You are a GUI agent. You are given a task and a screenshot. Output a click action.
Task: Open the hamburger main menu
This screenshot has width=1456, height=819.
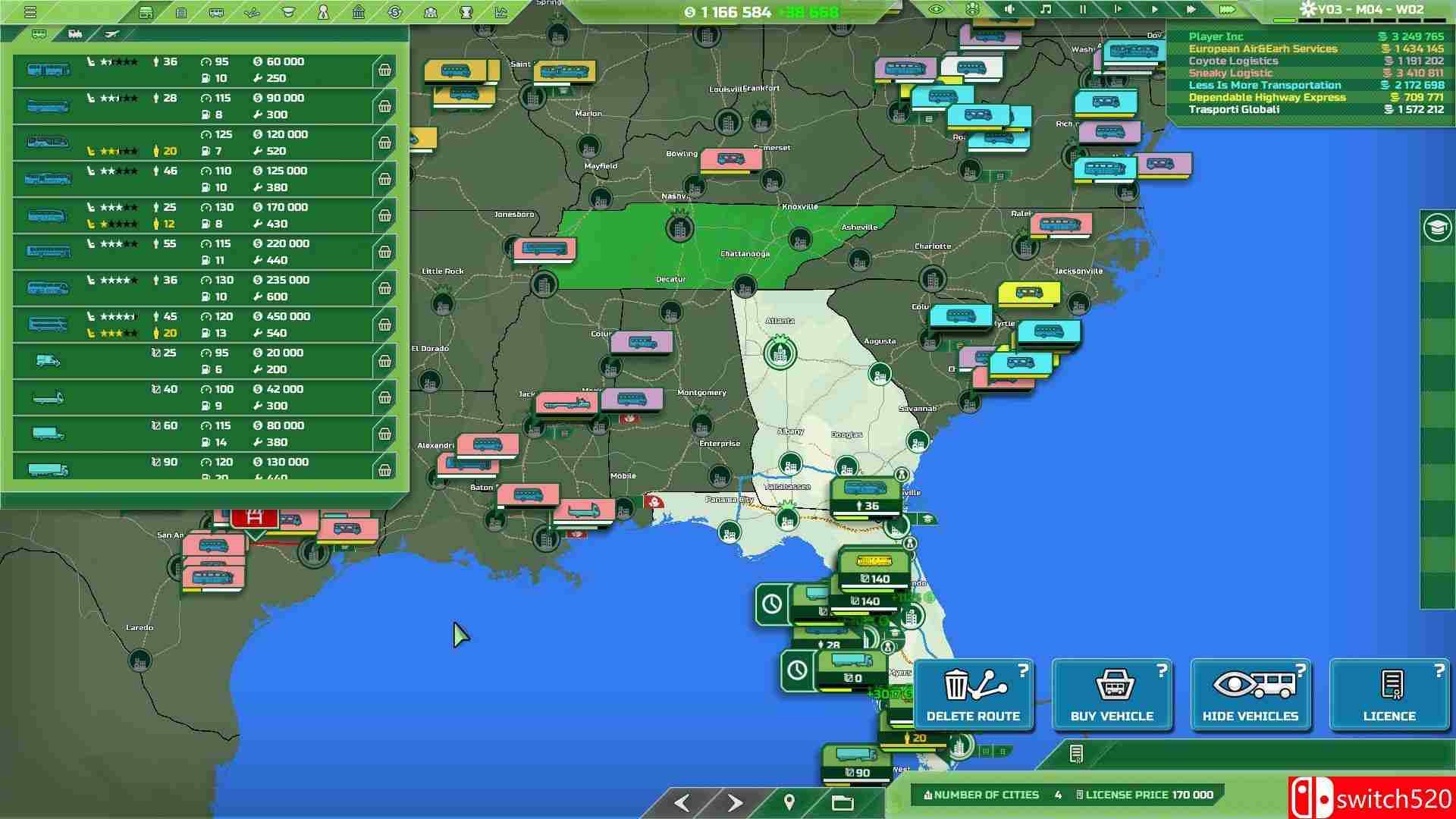30,12
